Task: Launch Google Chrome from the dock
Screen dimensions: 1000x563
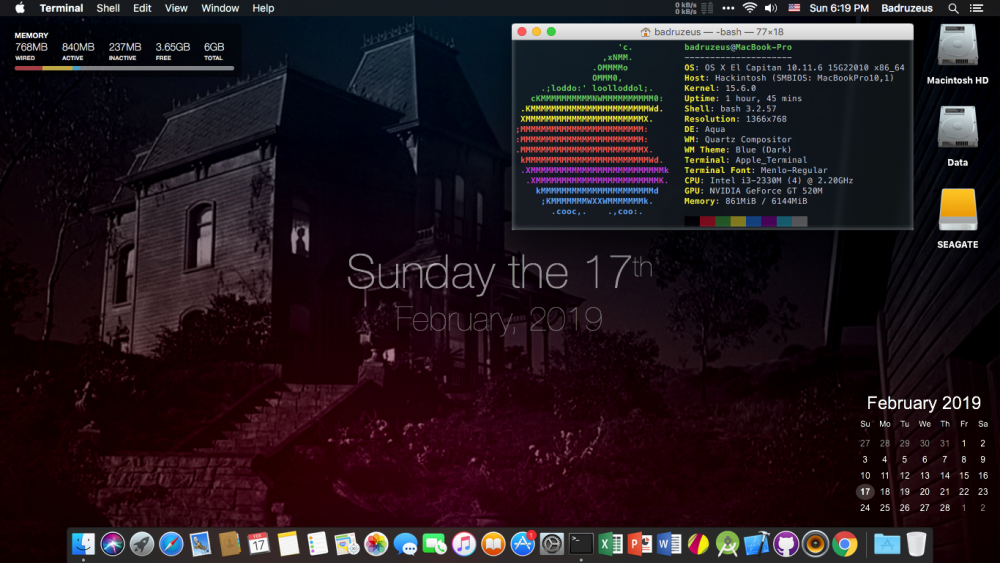Action: tap(844, 544)
